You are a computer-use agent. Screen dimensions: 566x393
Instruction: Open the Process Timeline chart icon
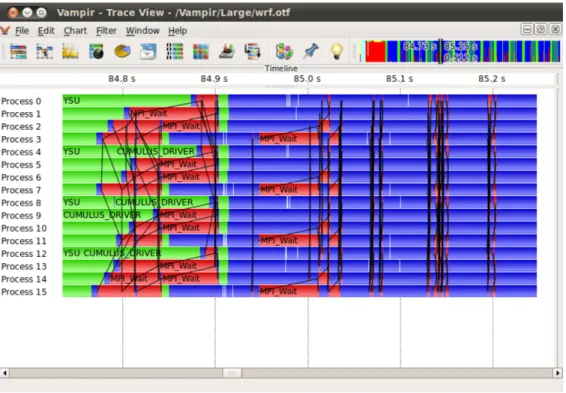44,52
